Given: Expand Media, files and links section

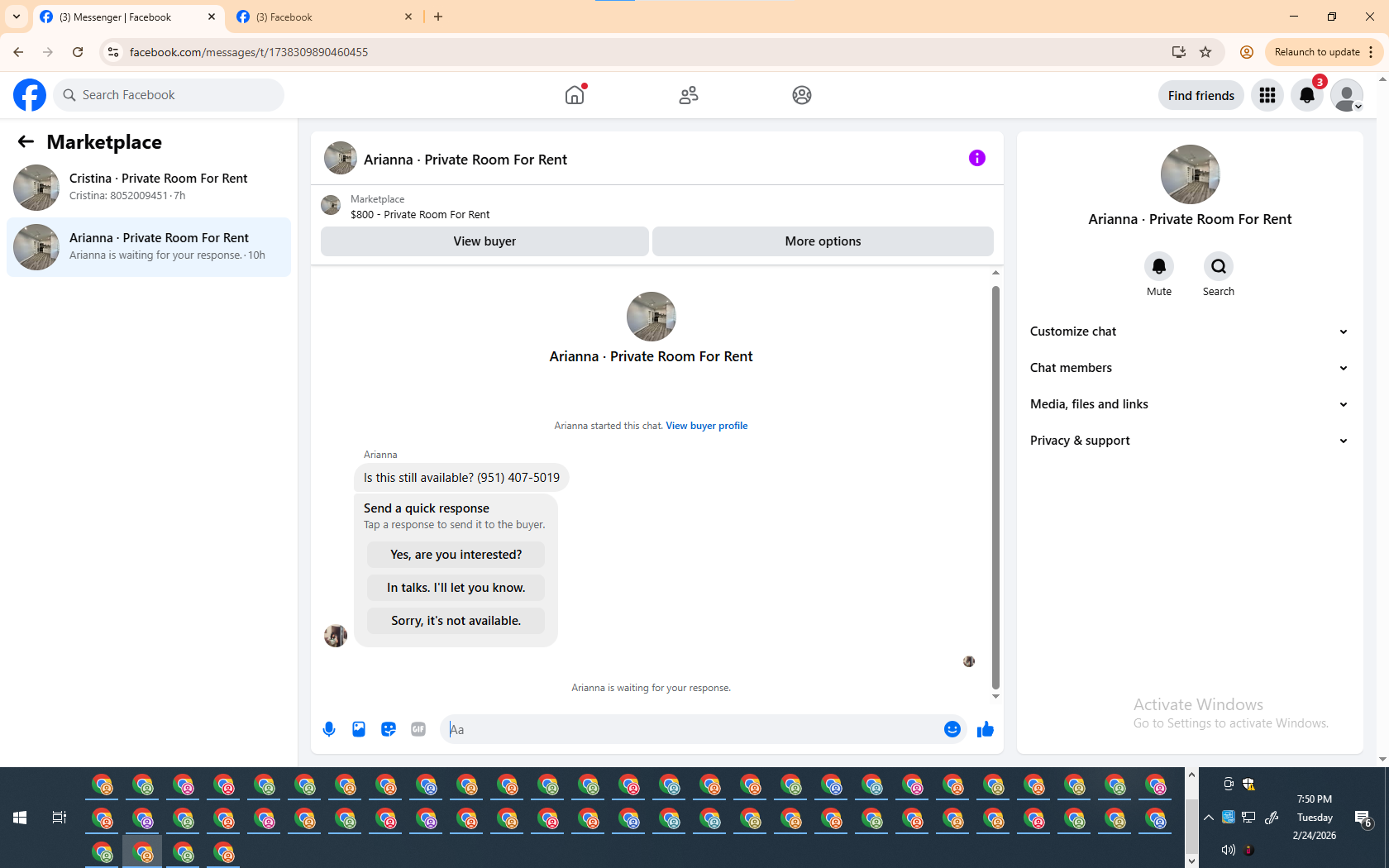Looking at the screenshot, I should click(1190, 404).
